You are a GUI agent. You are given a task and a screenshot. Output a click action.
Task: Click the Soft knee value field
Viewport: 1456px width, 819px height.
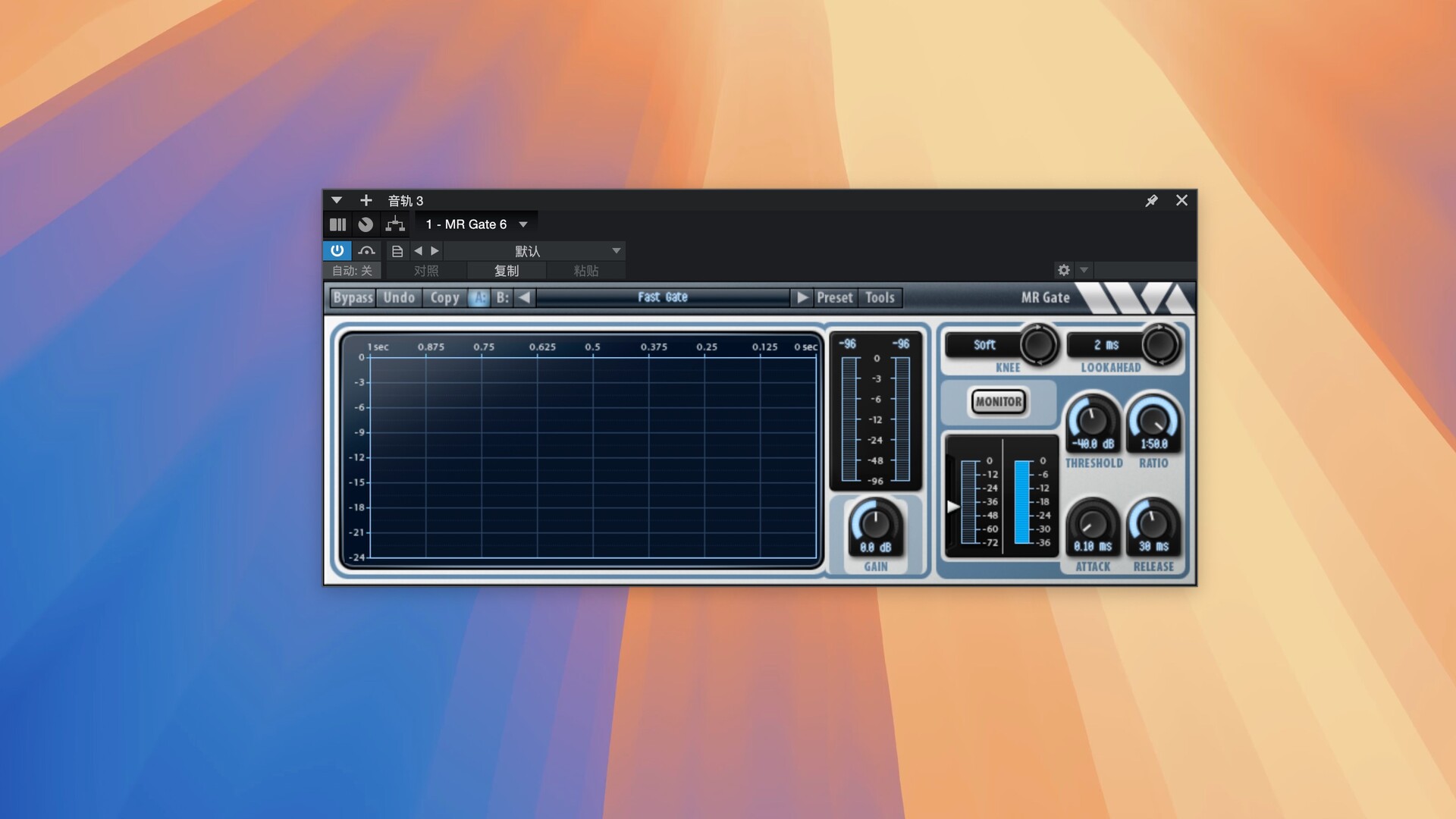point(984,345)
